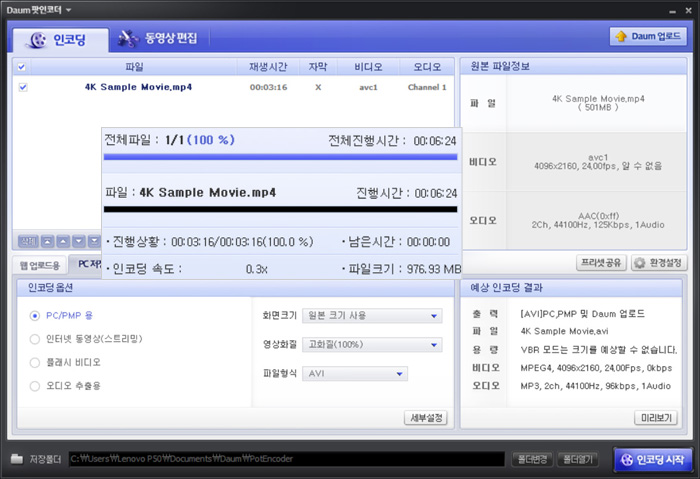The image size is (700, 479).
Task: Select the 인터넷 동영상(스트리밍) radio option
Action: point(36,338)
